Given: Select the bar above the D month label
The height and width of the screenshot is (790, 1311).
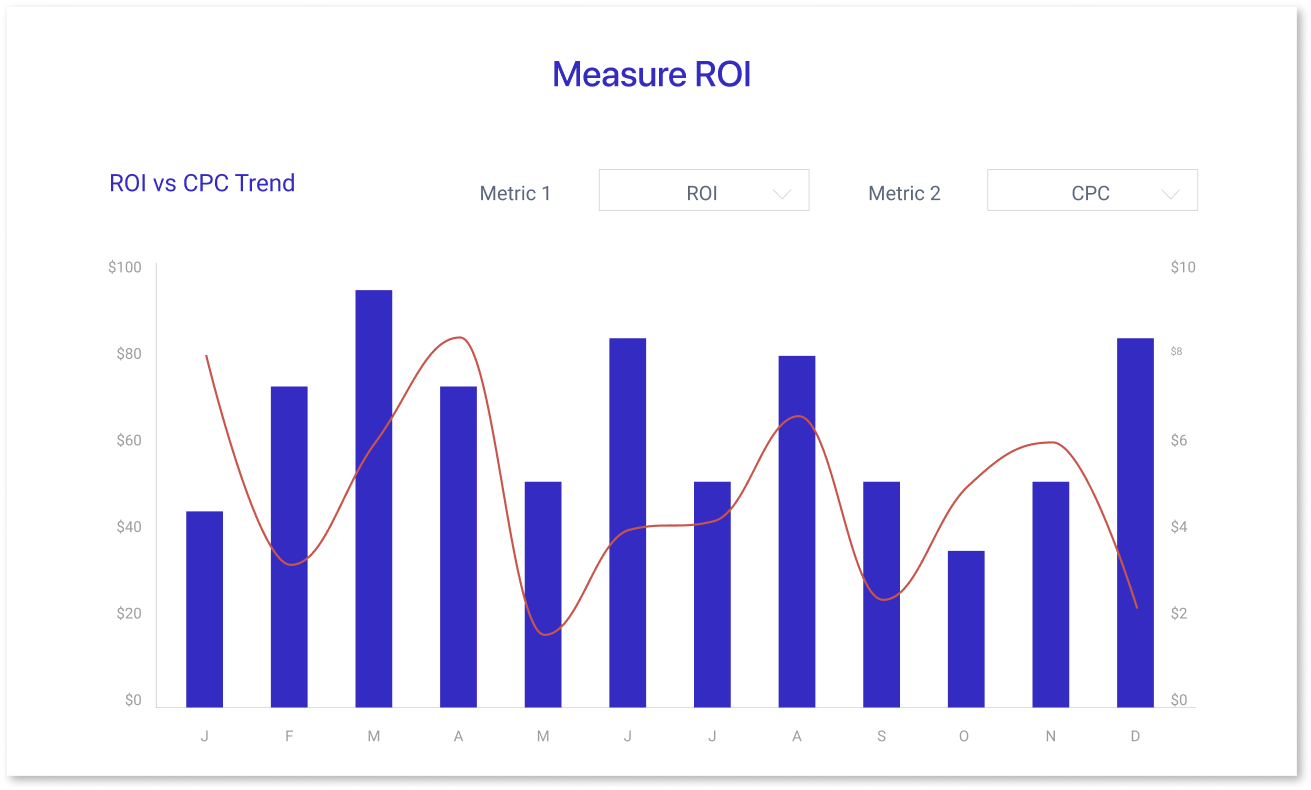Looking at the screenshot, I should pos(1135,523).
